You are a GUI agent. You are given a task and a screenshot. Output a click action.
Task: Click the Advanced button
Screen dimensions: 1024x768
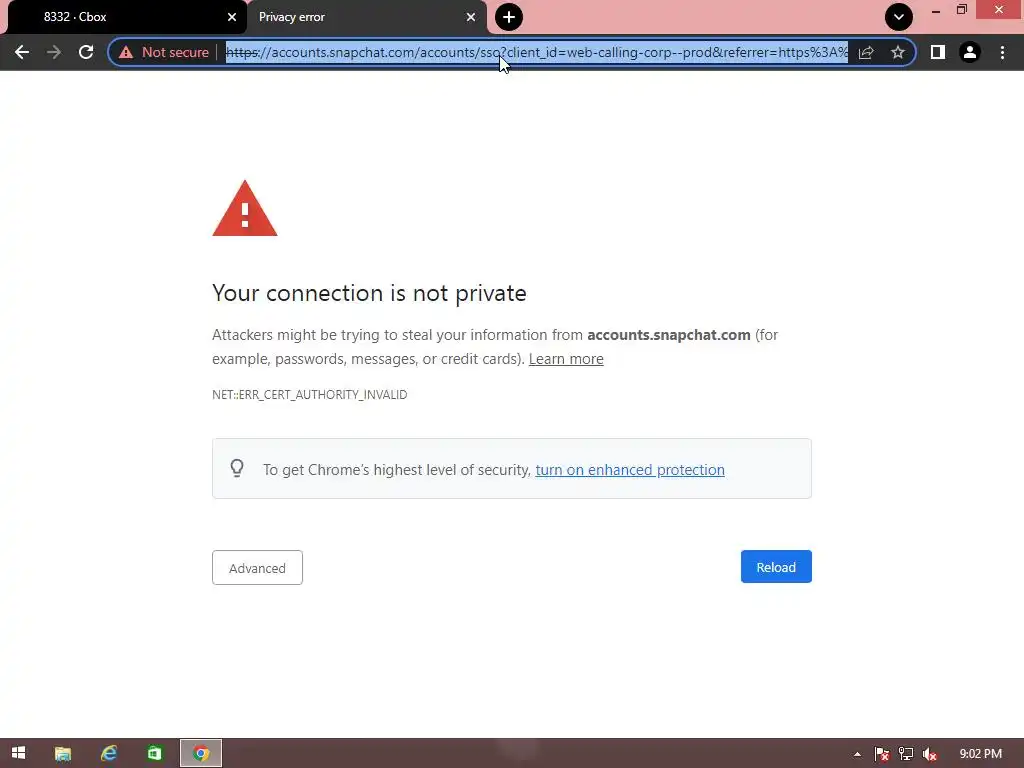click(257, 568)
